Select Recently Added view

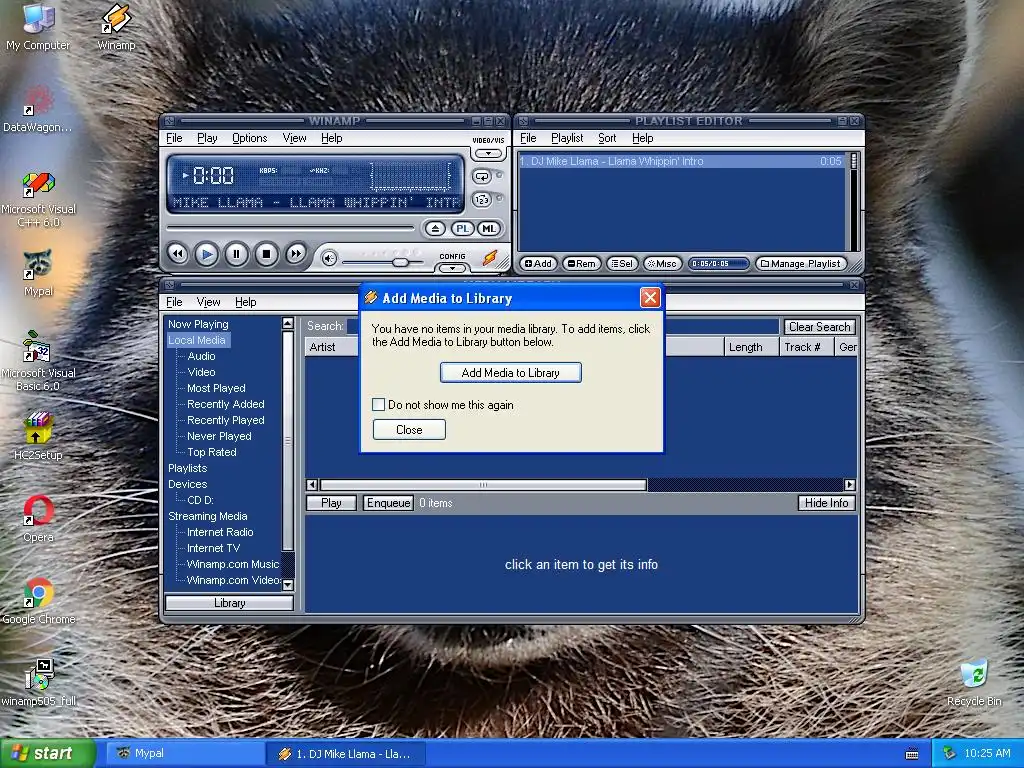[x=225, y=404]
